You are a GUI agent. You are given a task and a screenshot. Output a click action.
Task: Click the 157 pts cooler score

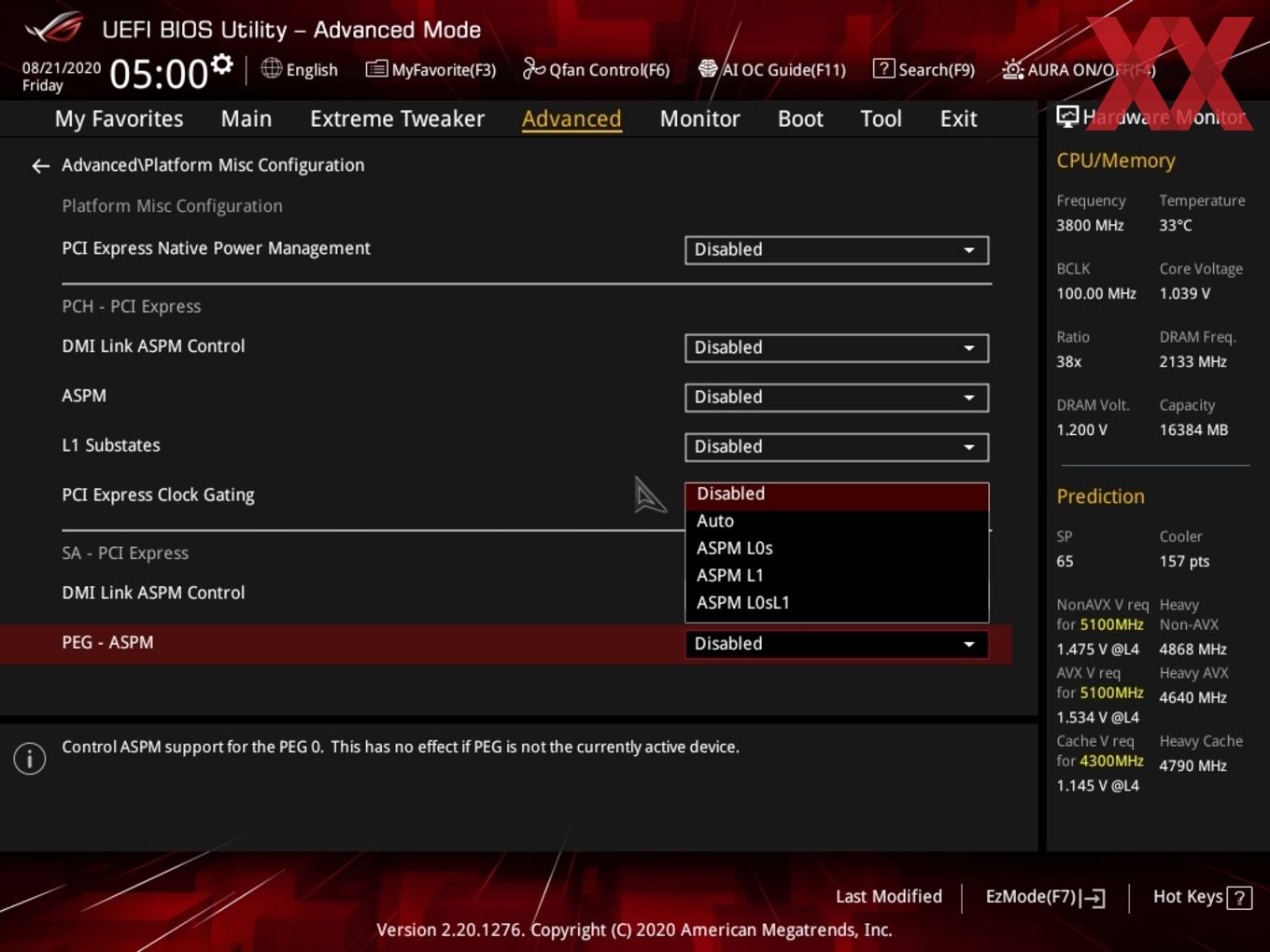coord(1184,562)
